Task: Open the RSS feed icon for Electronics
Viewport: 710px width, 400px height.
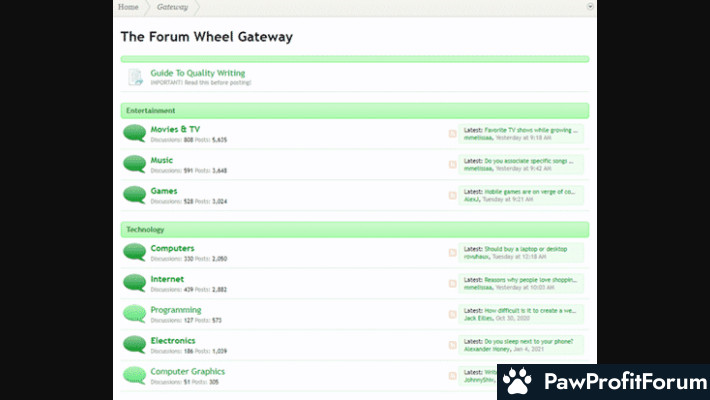Action: (x=453, y=345)
